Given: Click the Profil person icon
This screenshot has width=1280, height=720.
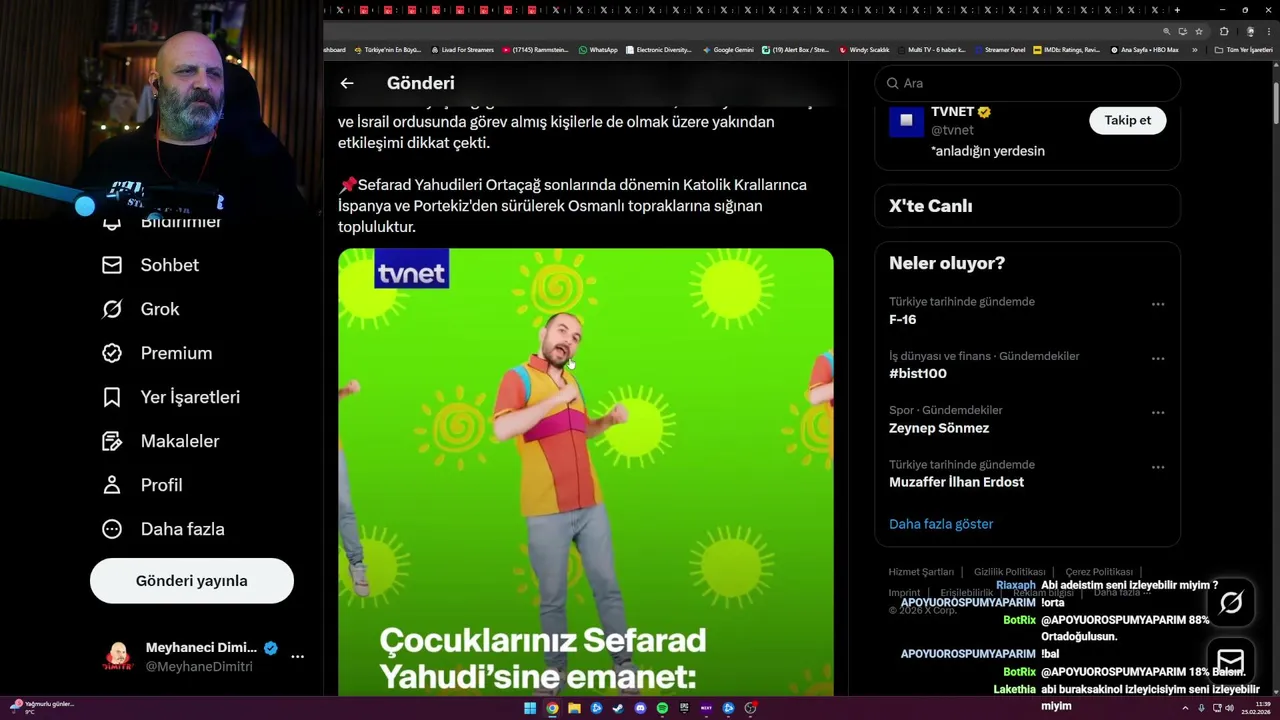Looking at the screenshot, I should click(x=112, y=485).
